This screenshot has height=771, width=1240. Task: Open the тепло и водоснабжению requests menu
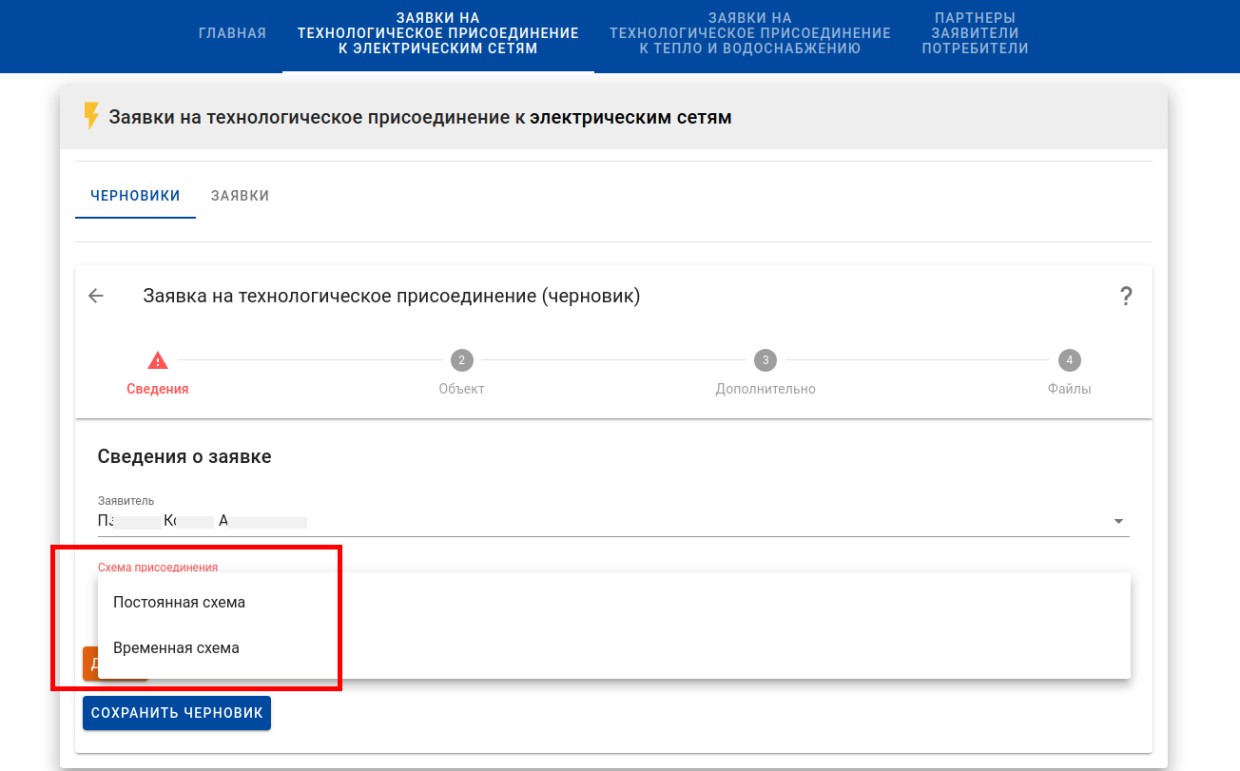(x=749, y=33)
